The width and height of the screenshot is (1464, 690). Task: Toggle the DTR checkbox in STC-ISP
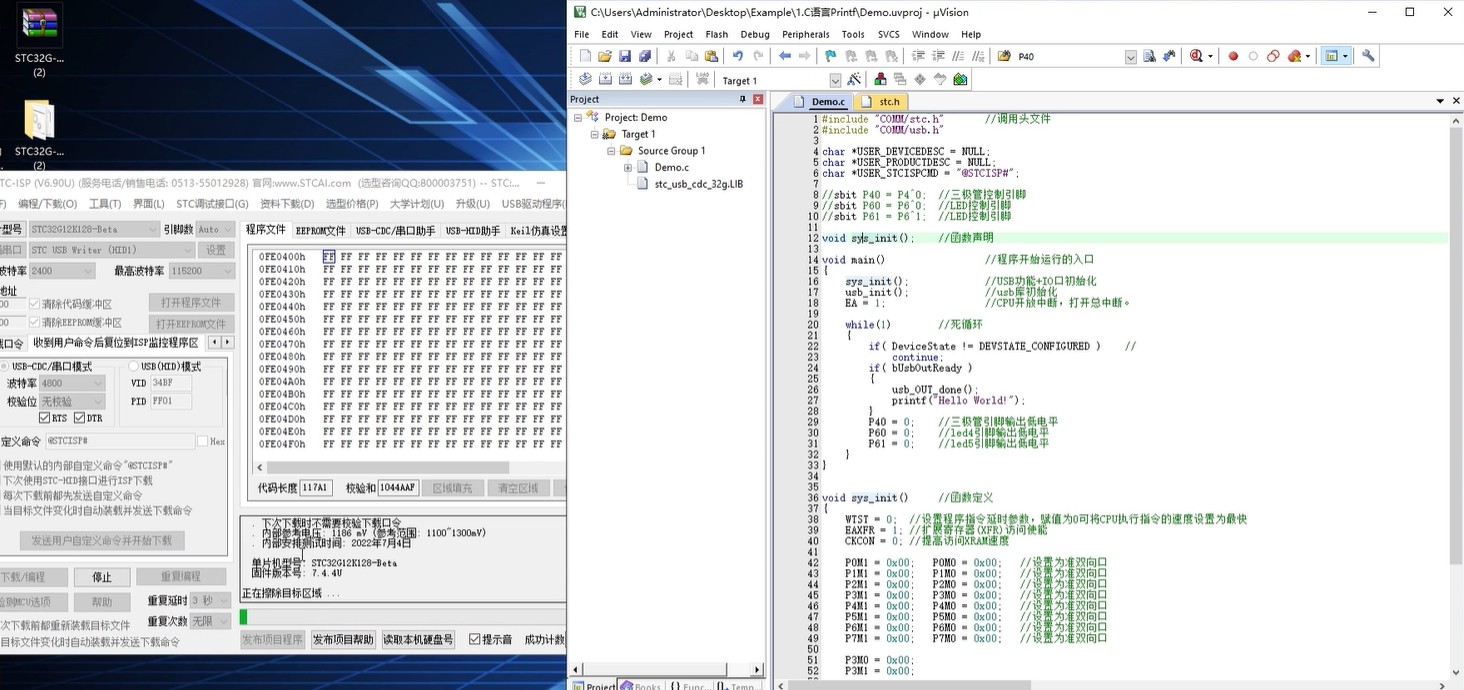80,418
